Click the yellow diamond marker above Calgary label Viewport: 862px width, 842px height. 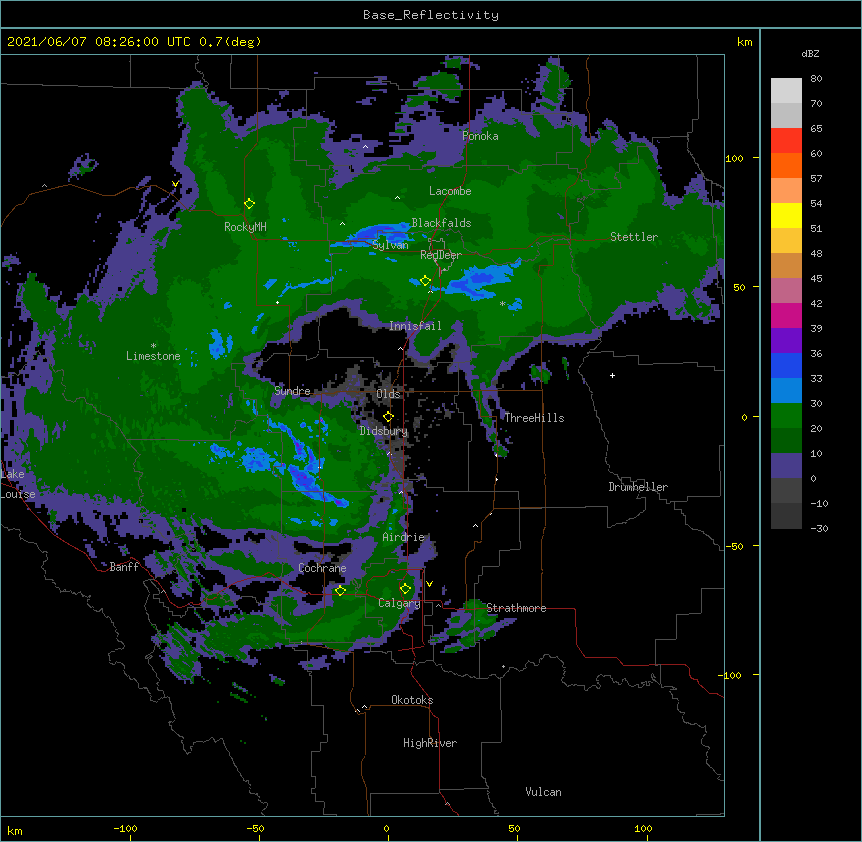point(405,589)
